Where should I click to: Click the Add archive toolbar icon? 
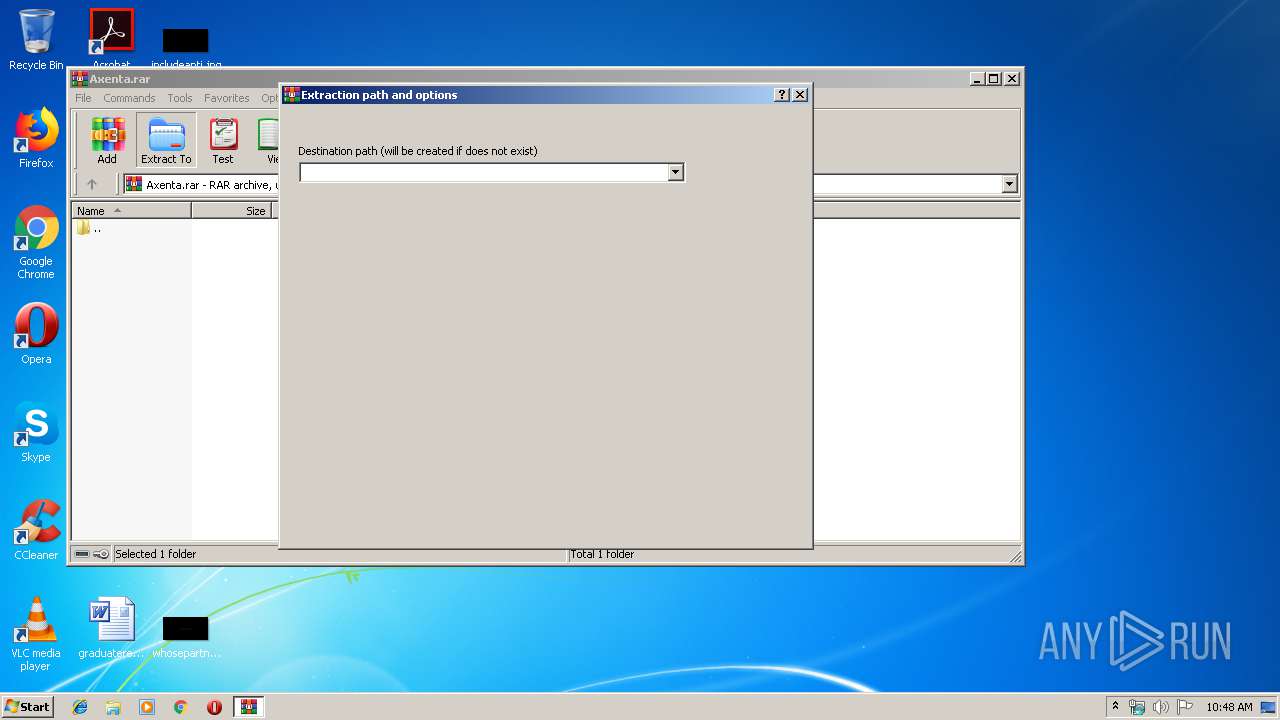pos(107,140)
